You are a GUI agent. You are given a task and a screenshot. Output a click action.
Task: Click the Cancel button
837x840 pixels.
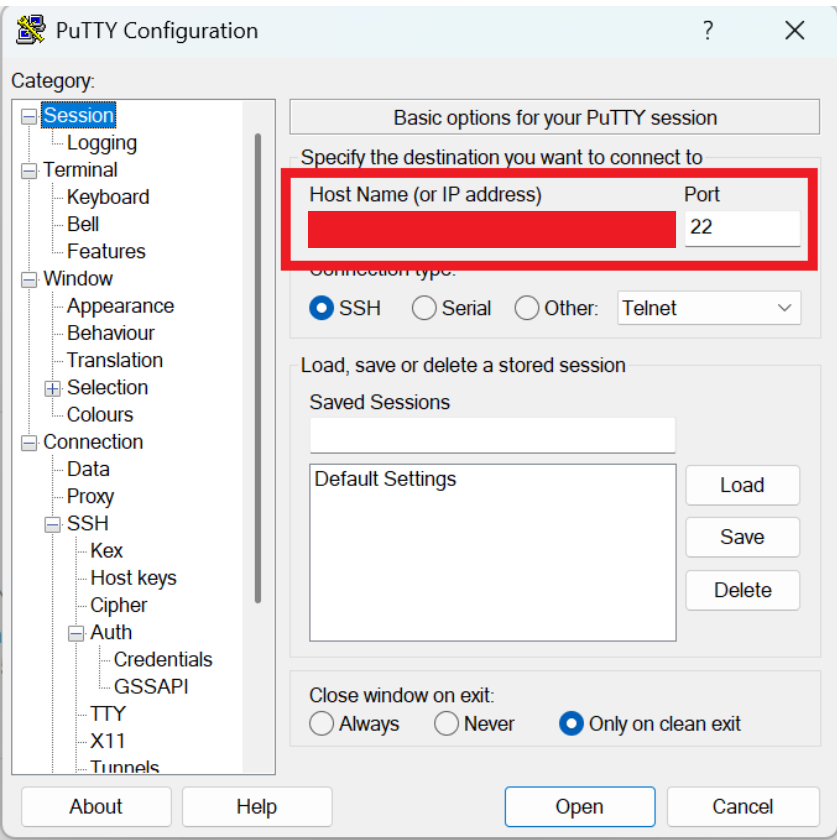[x=743, y=807]
